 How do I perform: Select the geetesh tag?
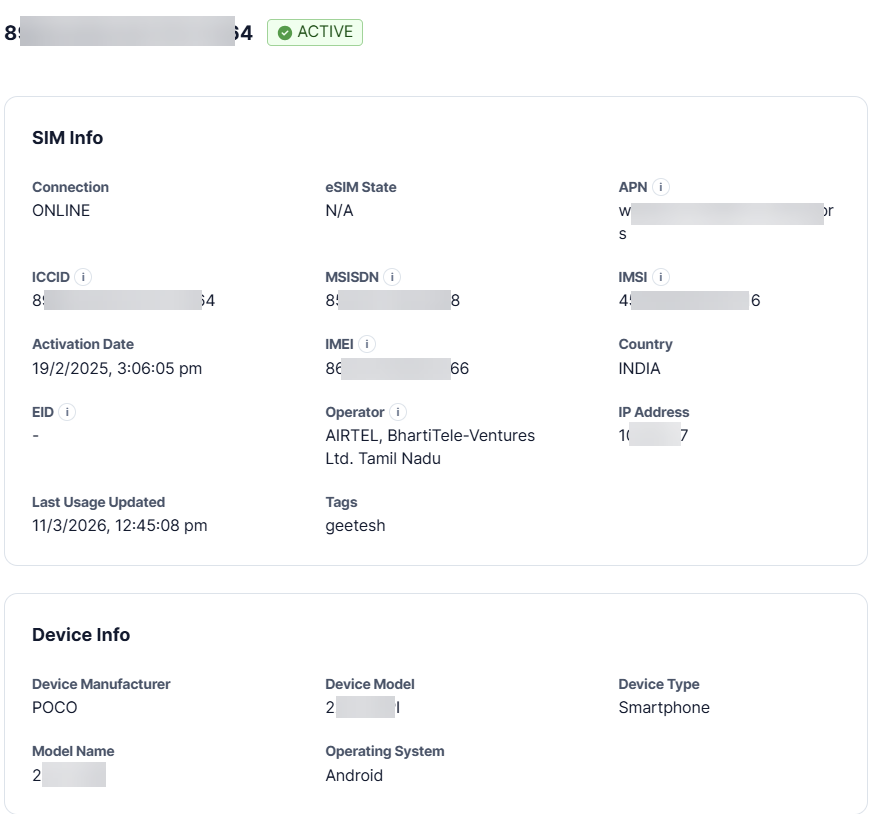point(355,525)
